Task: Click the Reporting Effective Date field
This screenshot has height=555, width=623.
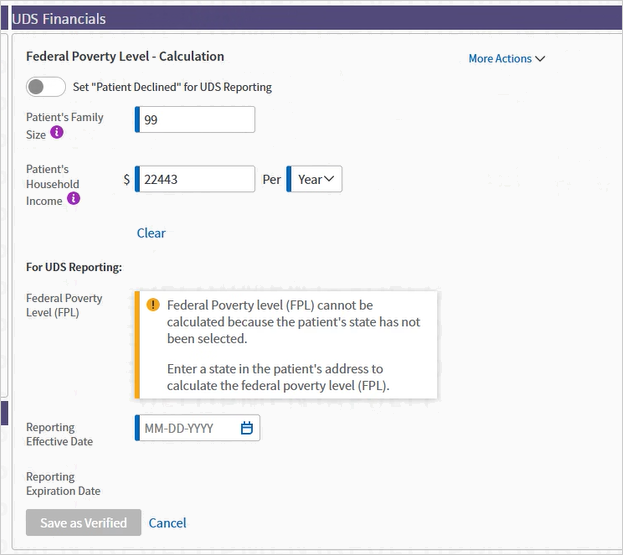Action: point(197,428)
